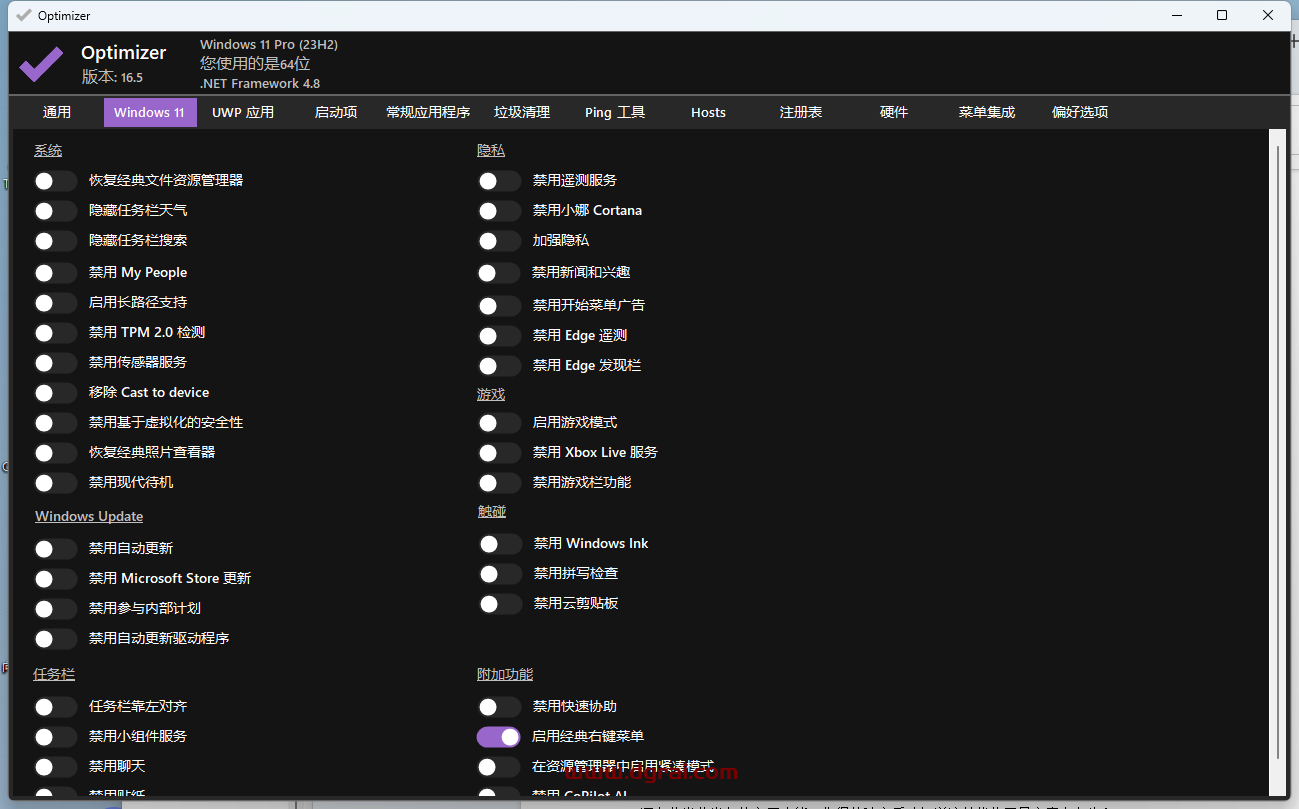Switch to the 菜单集成 tab

point(987,112)
